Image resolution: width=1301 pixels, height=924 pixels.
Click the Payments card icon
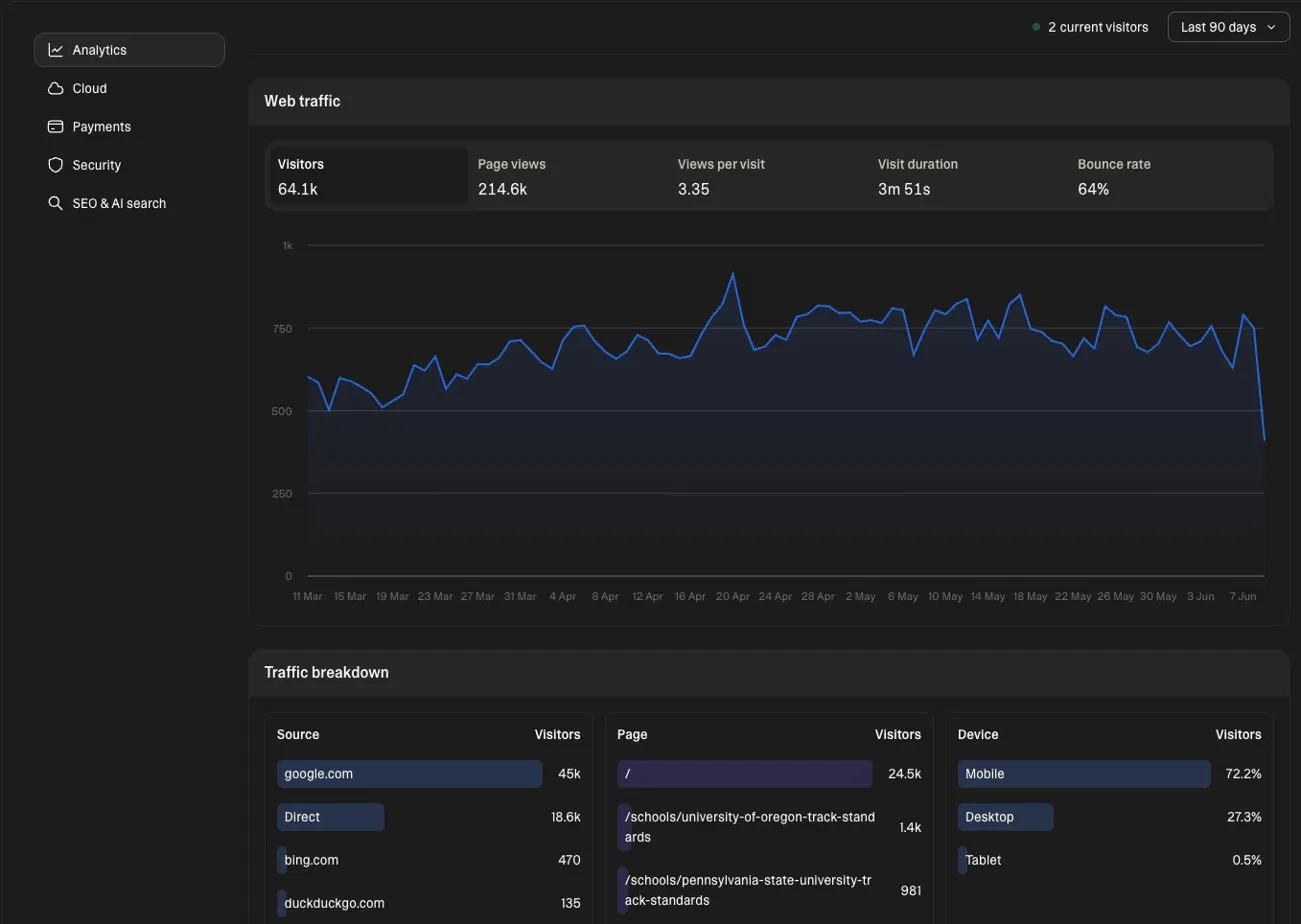point(56,127)
